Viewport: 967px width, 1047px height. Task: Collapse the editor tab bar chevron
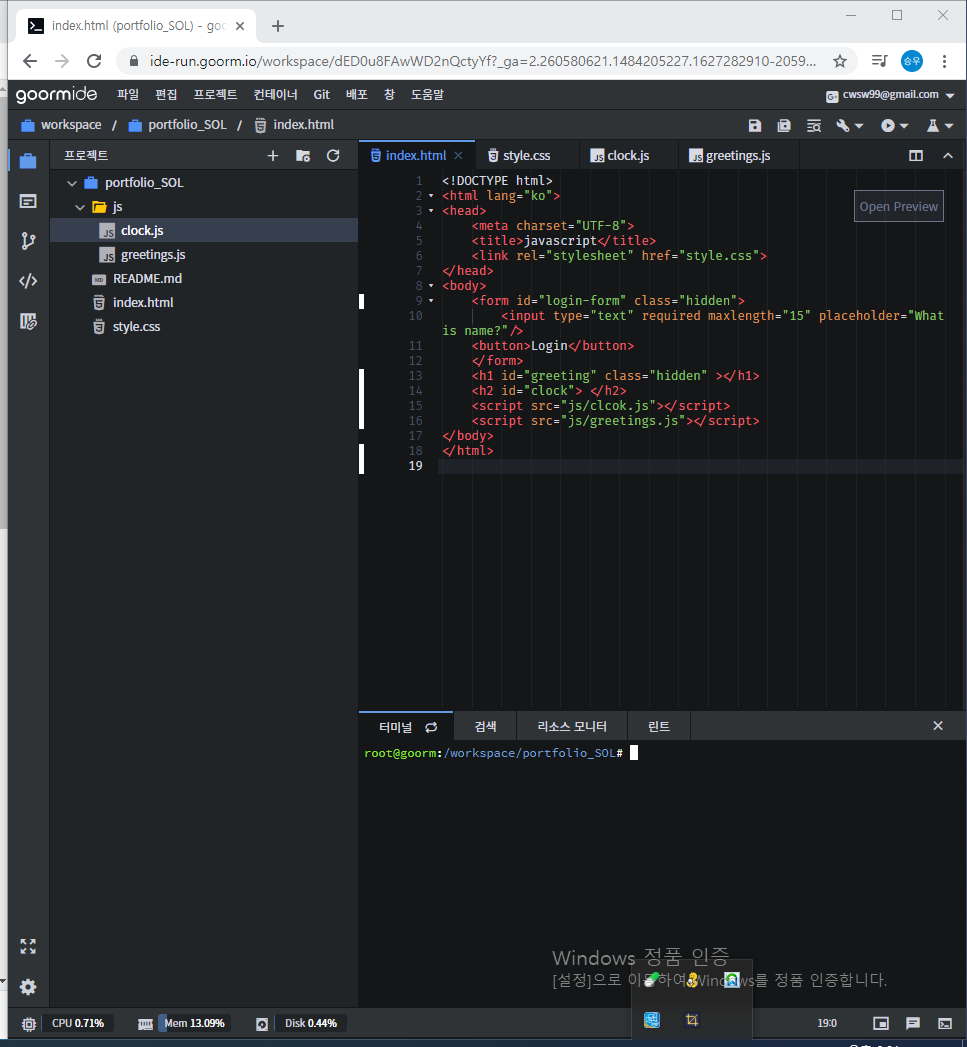(x=948, y=156)
